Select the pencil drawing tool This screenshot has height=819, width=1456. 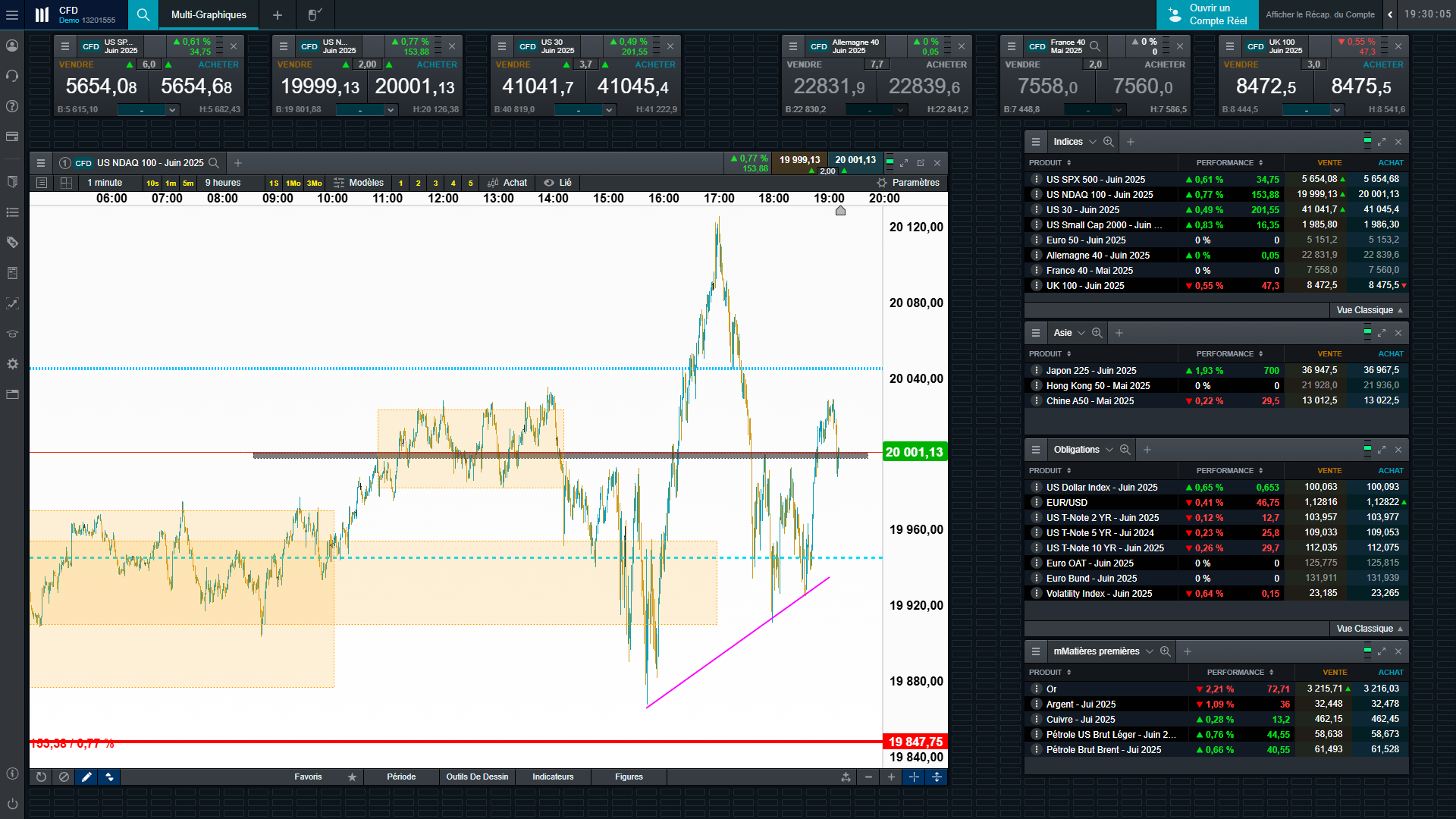tap(86, 777)
